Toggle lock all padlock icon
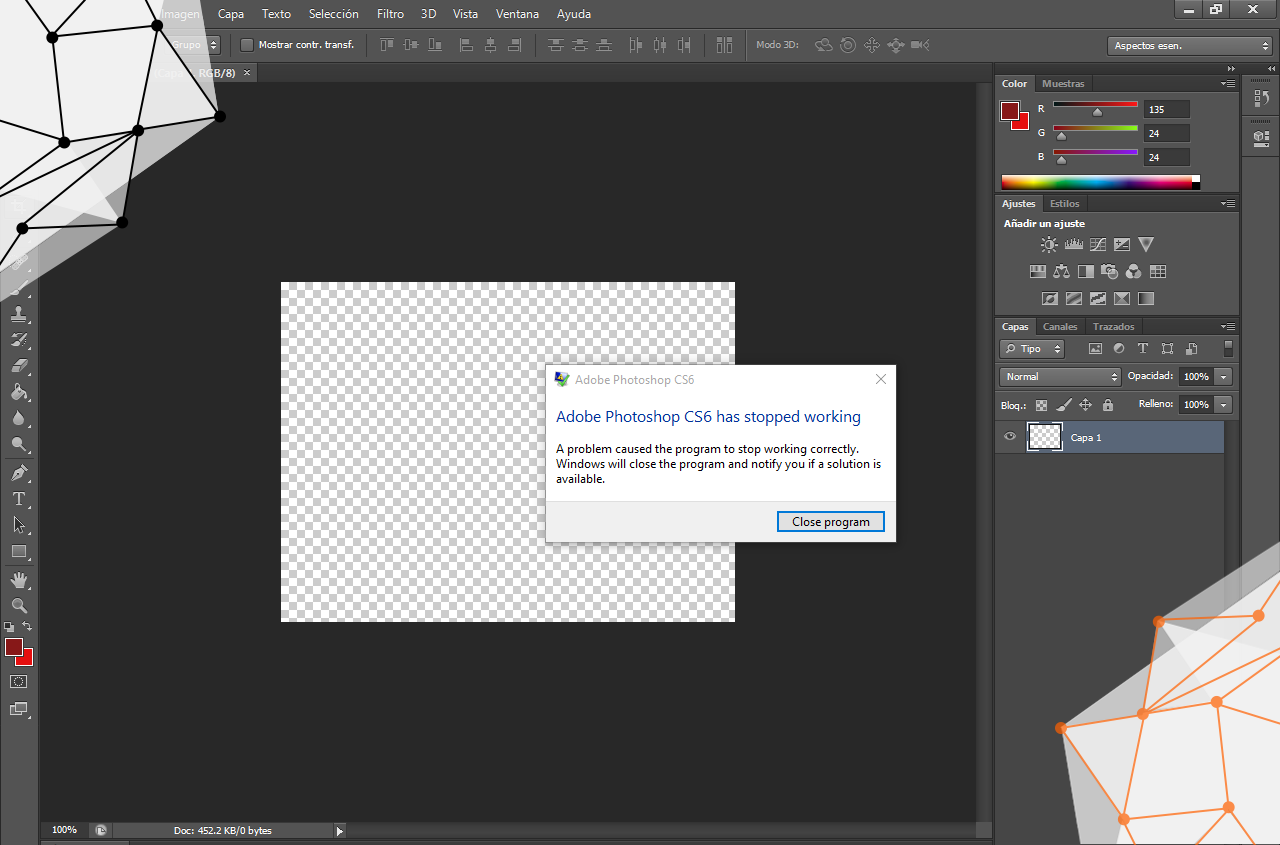This screenshot has width=1280, height=845. click(1108, 405)
